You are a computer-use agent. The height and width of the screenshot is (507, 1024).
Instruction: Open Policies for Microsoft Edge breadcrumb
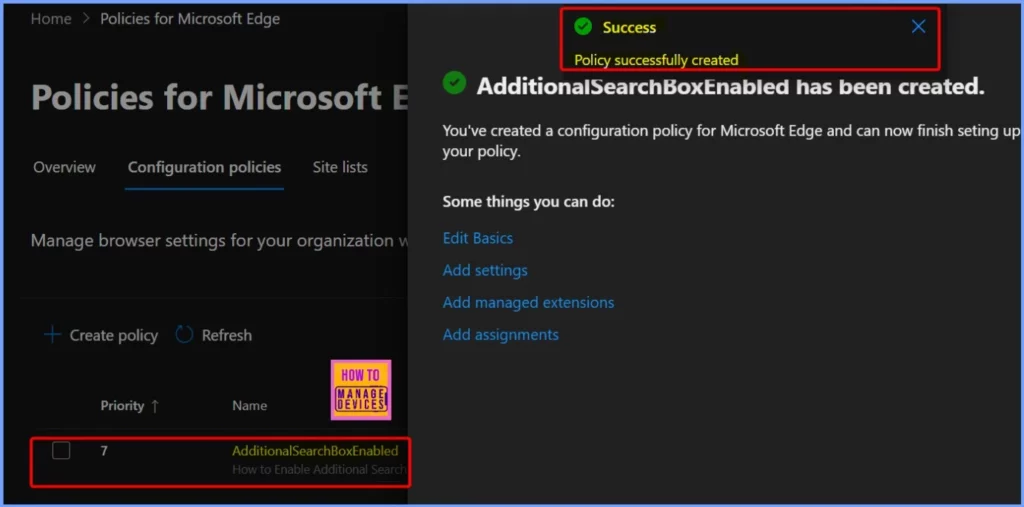[190, 19]
